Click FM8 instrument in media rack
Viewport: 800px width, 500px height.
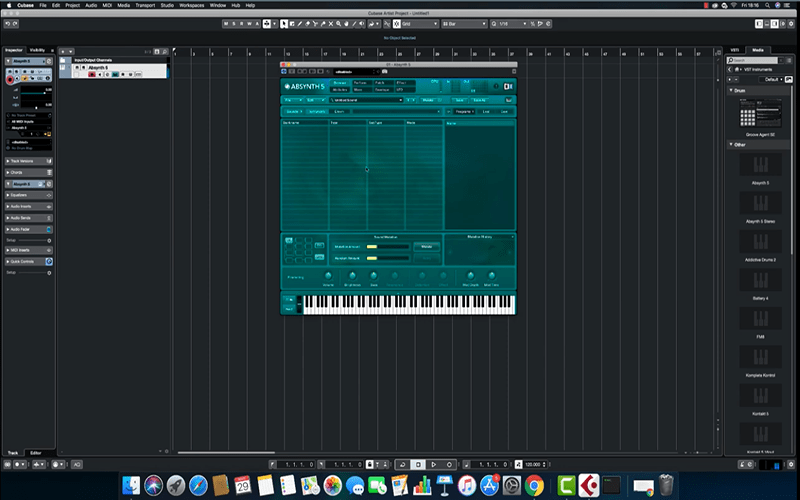pyautogui.click(x=760, y=319)
